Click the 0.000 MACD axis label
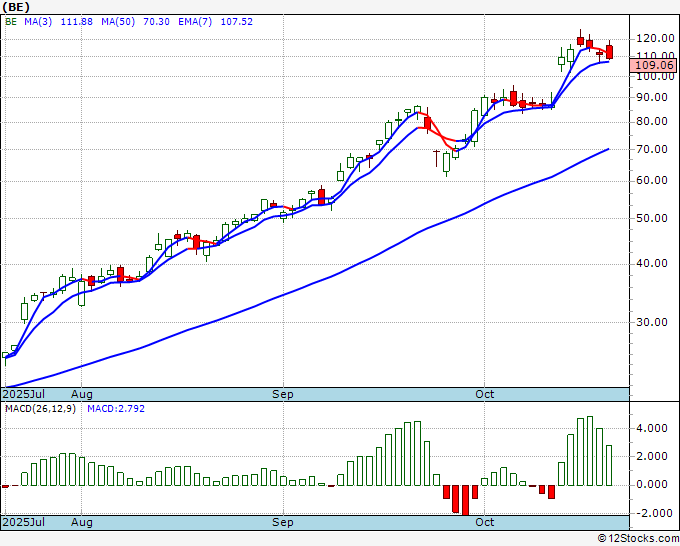The width and height of the screenshot is (680, 546). (x=654, y=484)
